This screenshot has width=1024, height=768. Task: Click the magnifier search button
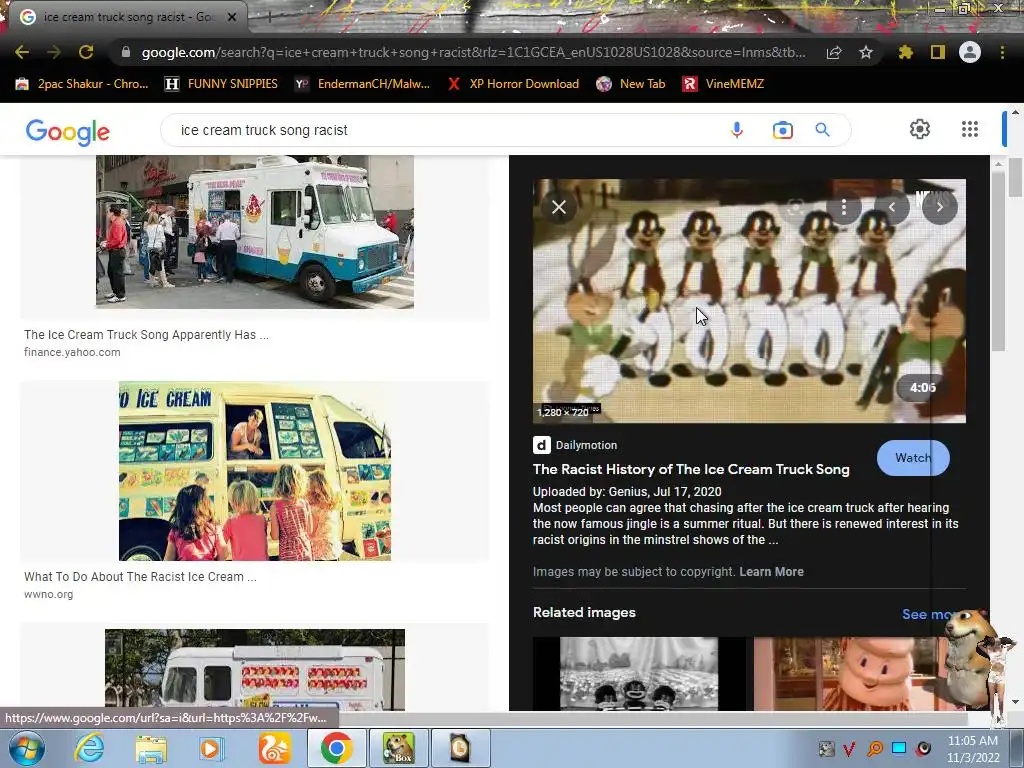click(x=822, y=130)
